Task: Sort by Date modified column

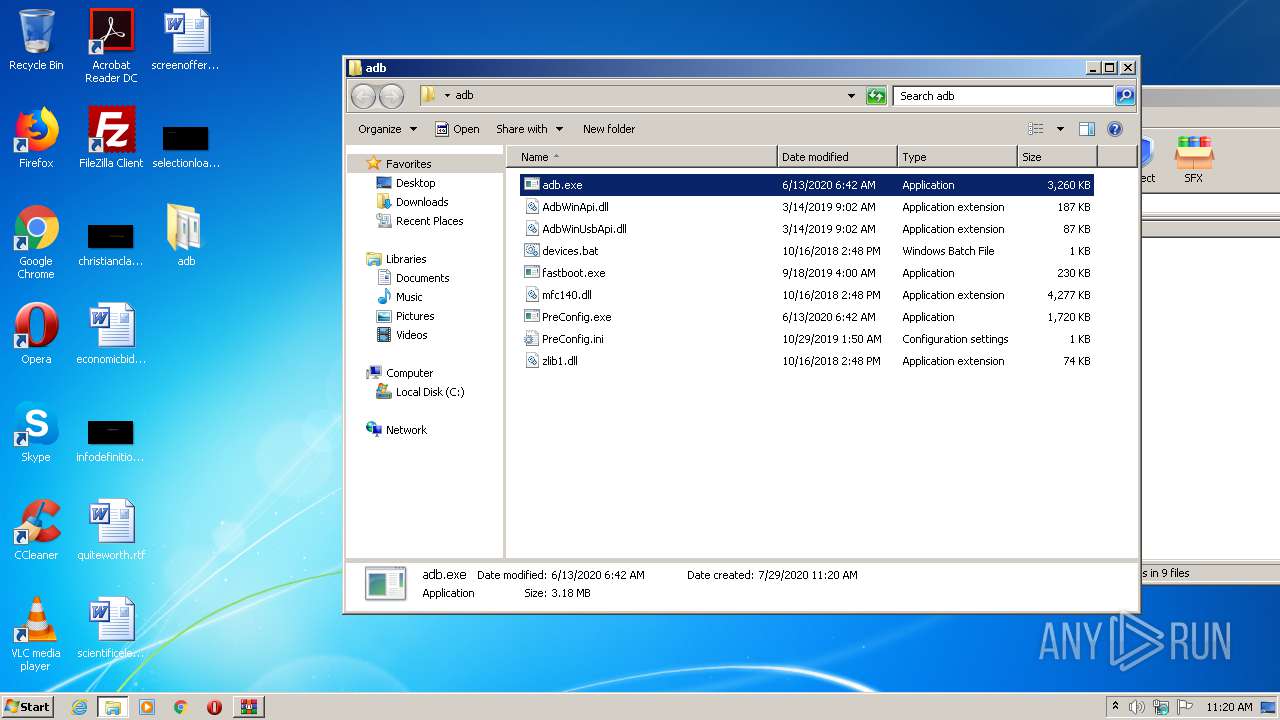Action: [x=837, y=157]
